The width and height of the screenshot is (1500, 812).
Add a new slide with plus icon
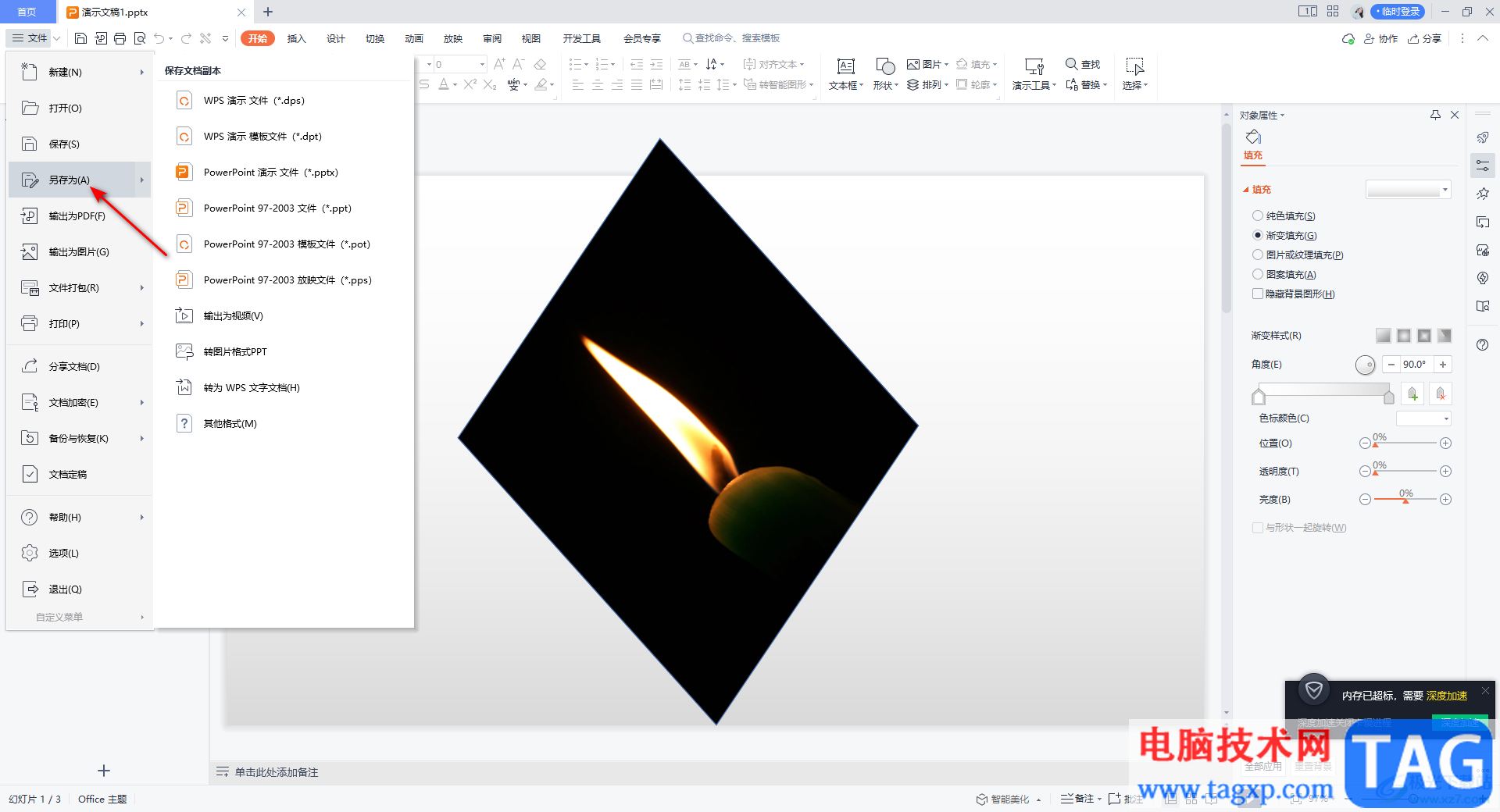pyautogui.click(x=104, y=771)
